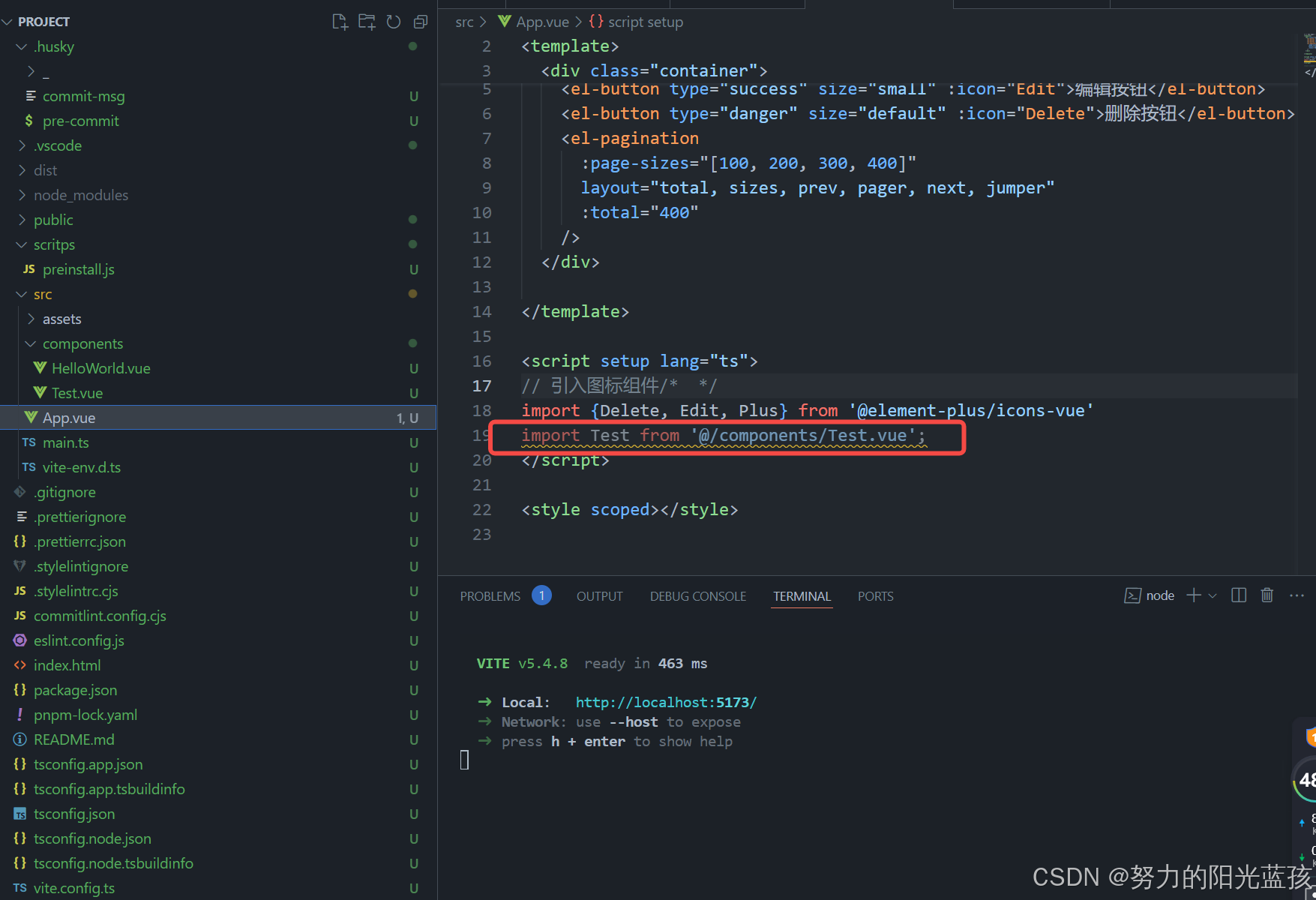This screenshot has height=900, width=1316.
Task: Collapse the src folder
Action: pos(35,294)
